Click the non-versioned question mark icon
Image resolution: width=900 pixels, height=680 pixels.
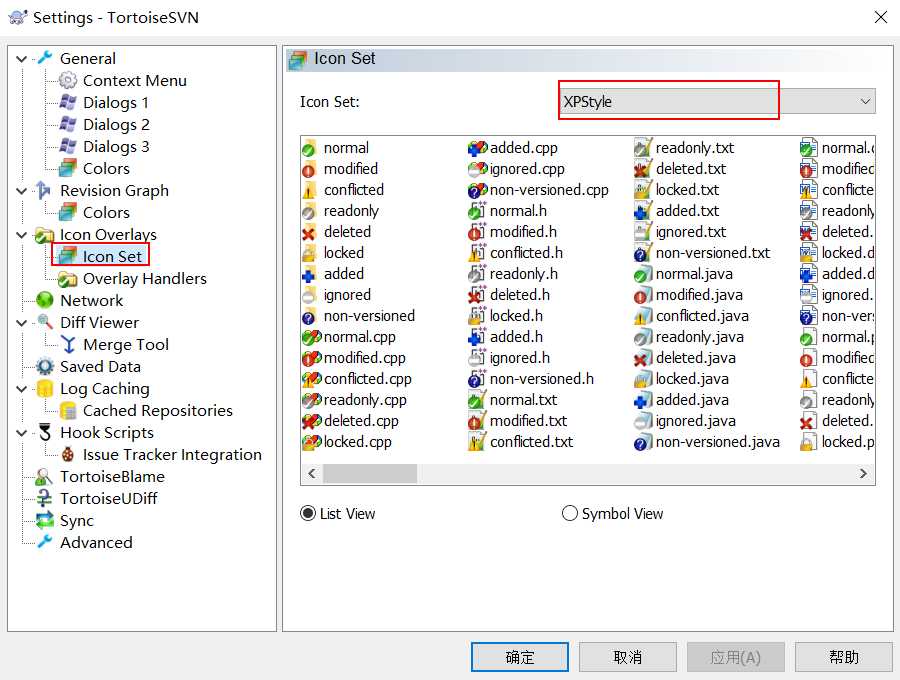point(309,316)
